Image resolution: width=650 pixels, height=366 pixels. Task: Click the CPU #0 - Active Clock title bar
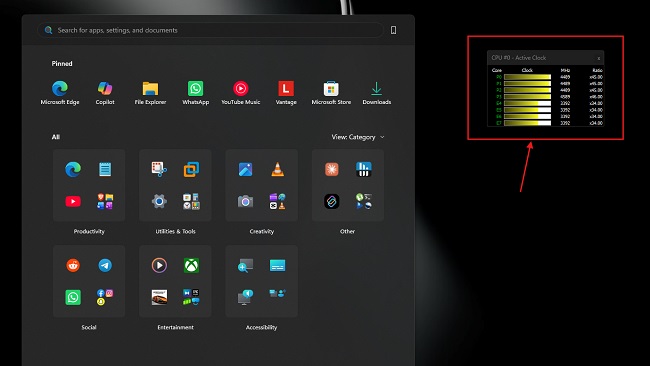point(546,58)
